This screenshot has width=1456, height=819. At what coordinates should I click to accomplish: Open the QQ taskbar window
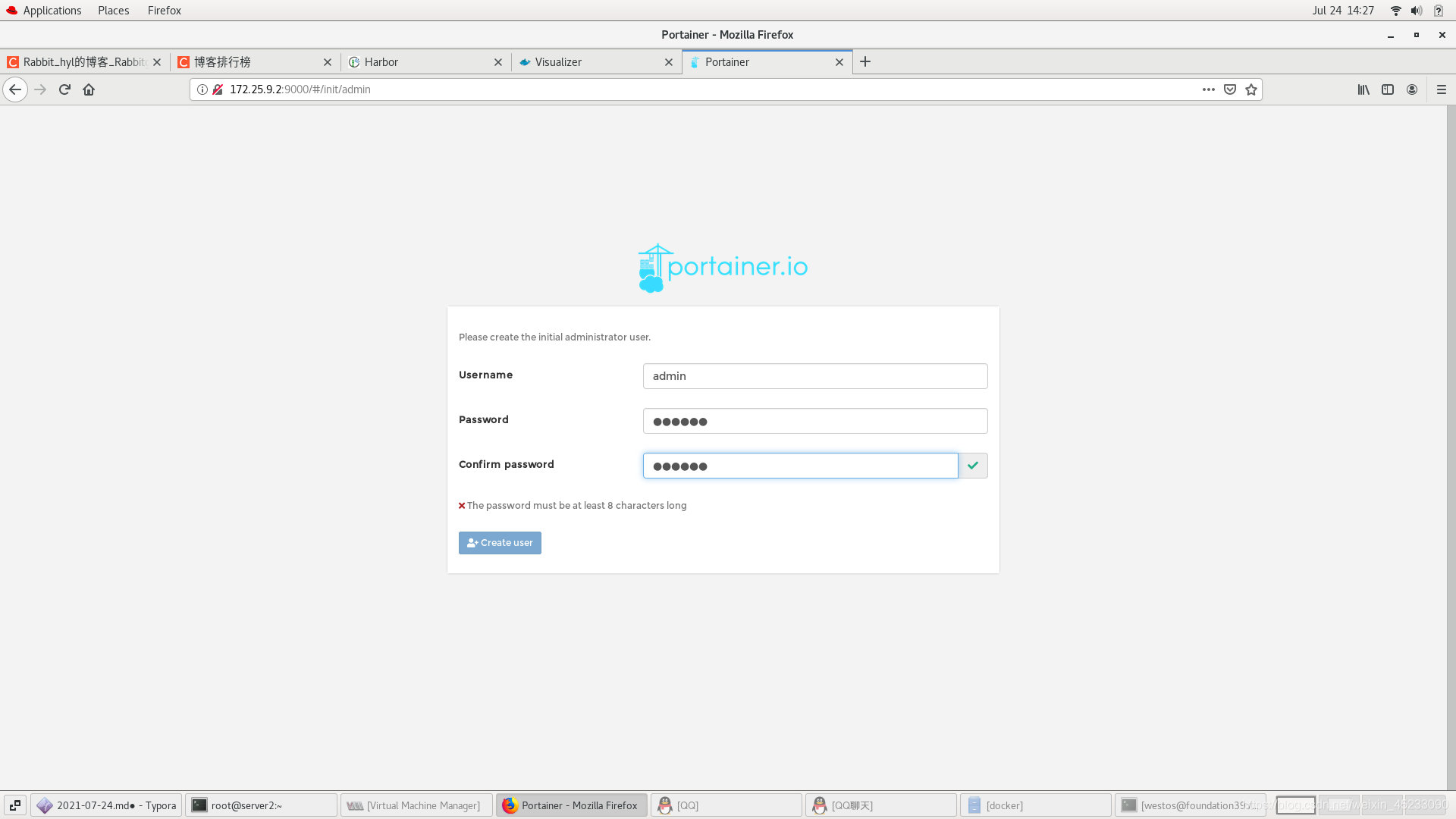726,805
